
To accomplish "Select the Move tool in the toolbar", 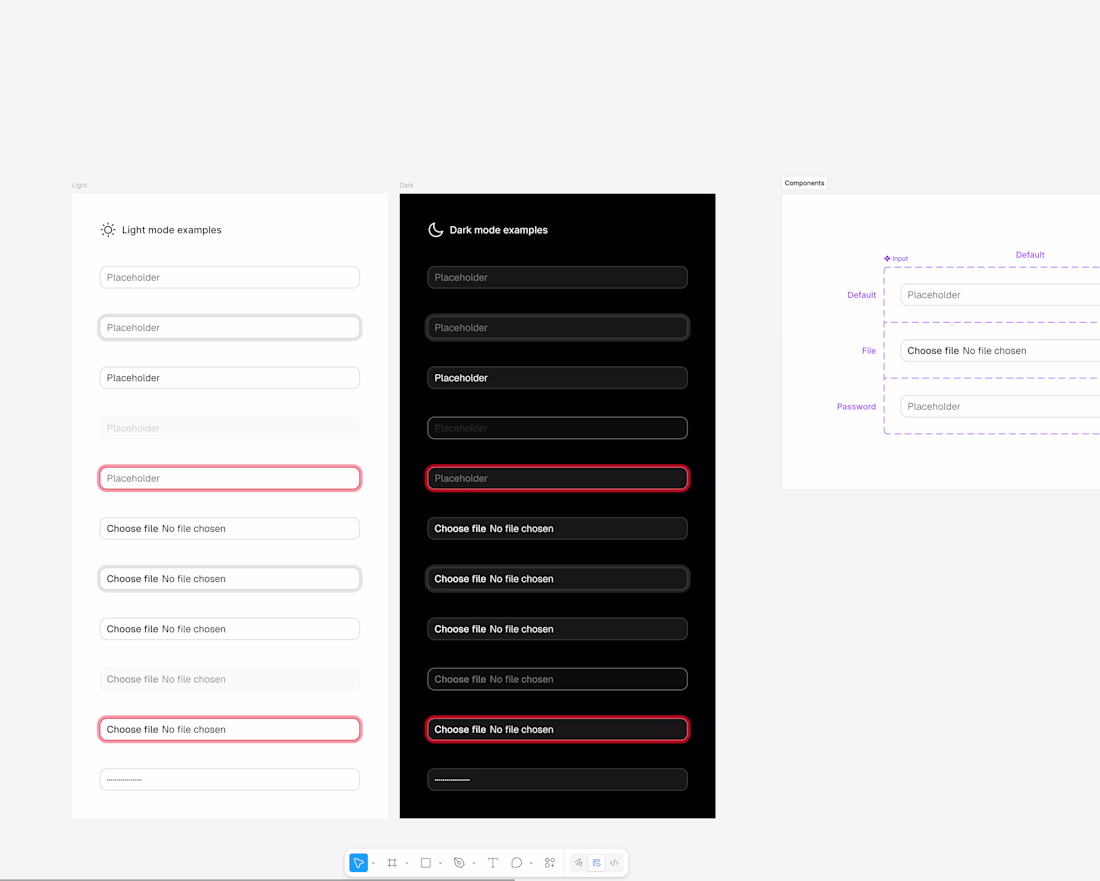I will (x=358, y=863).
